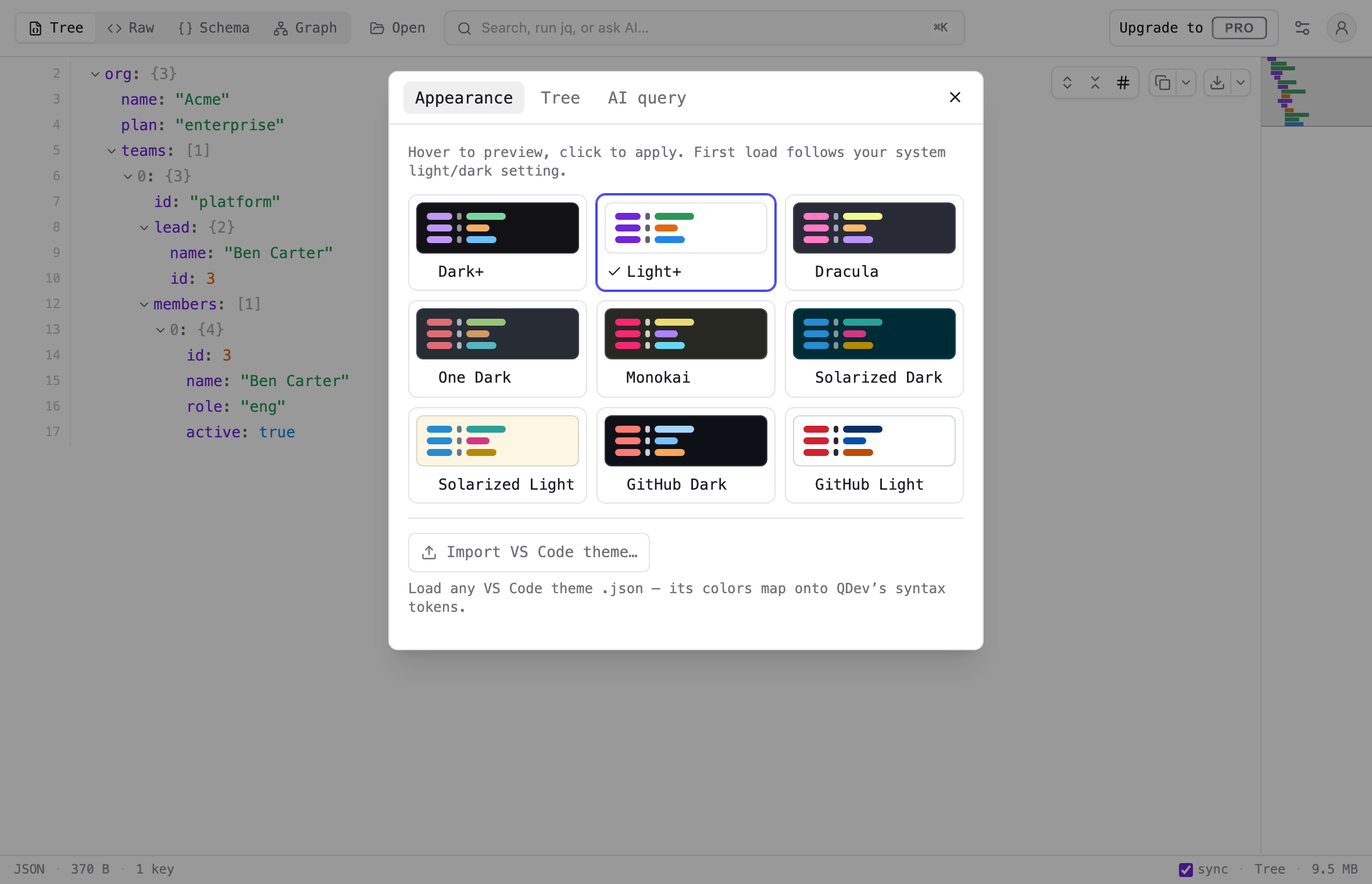The image size is (1372, 884).
Task: Open the download options dropdown arrow
Action: click(x=1240, y=83)
